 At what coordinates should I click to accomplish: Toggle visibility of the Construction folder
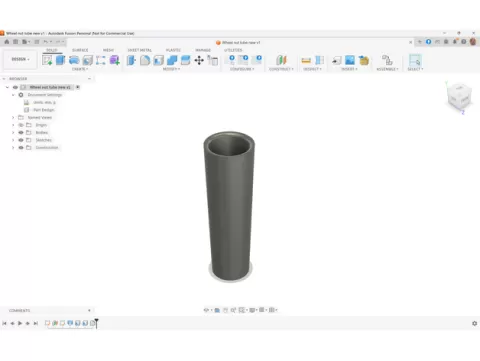click(x=21, y=148)
